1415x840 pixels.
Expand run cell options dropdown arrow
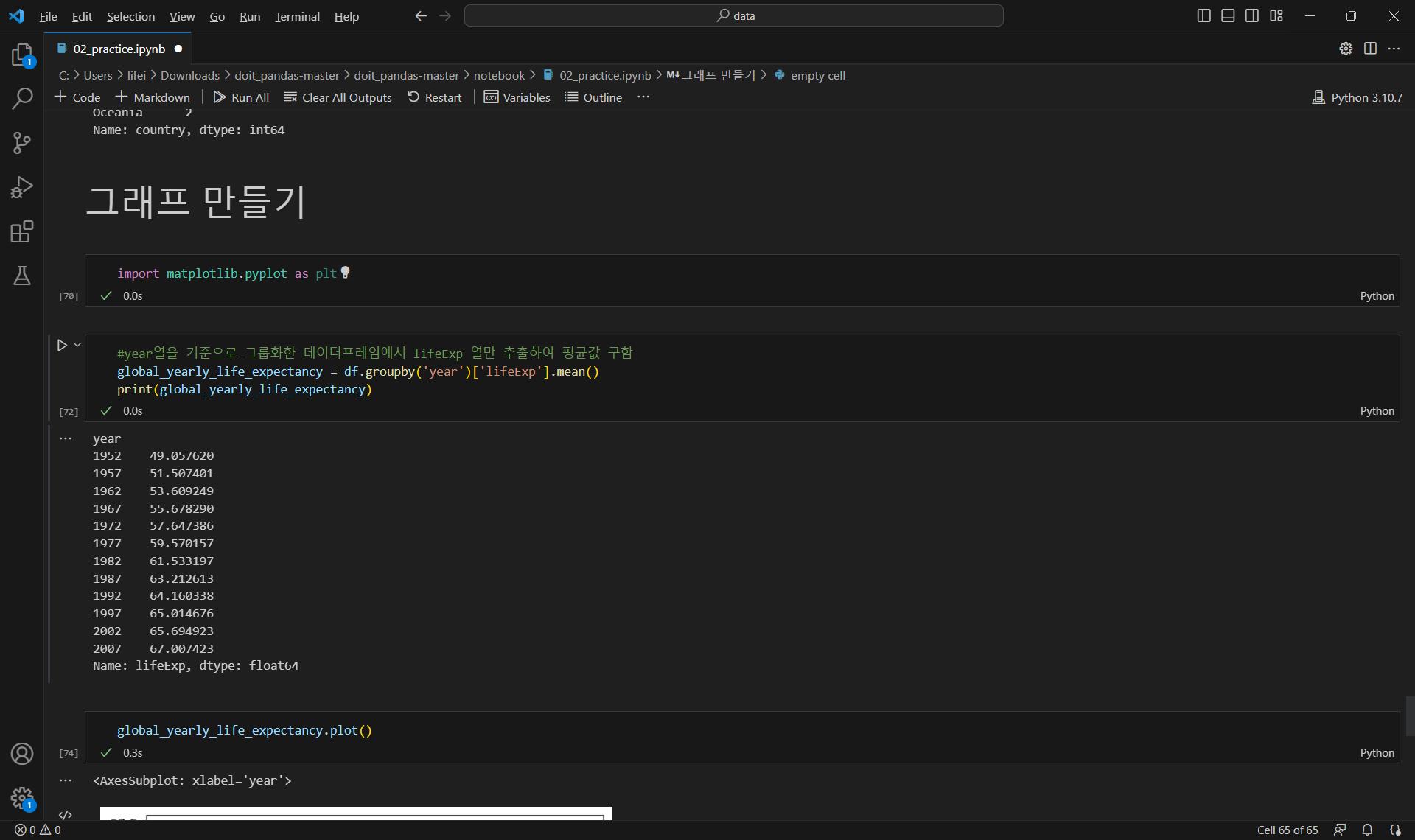click(x=77, y=345)
